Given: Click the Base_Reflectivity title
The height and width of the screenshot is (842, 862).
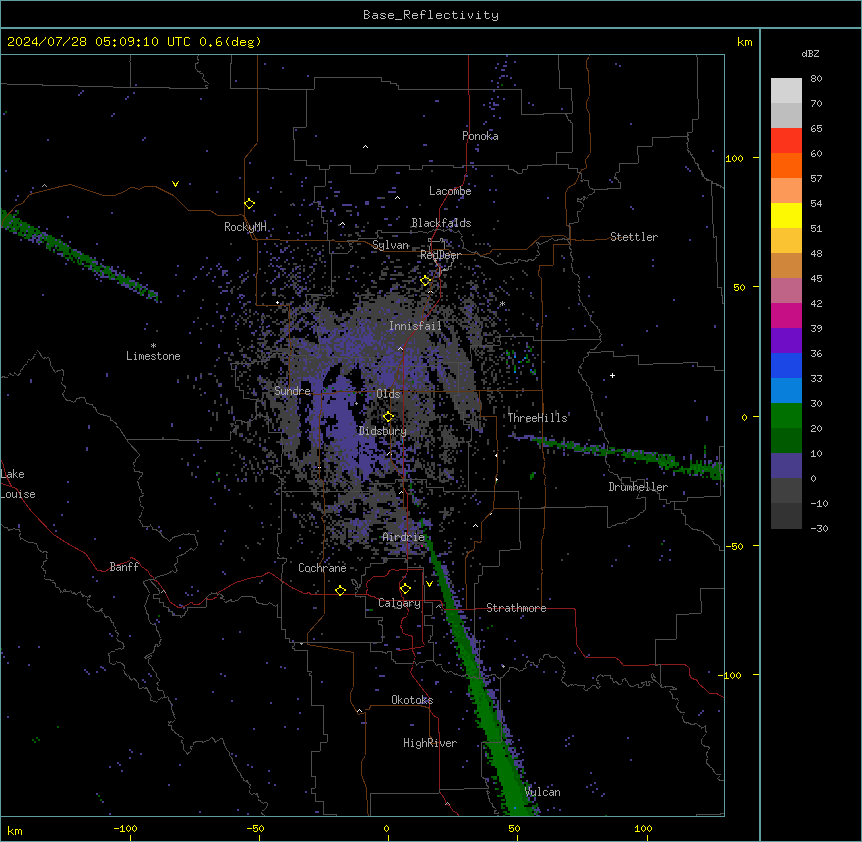Looking at the screenshot, I should [x=431, y=15].
